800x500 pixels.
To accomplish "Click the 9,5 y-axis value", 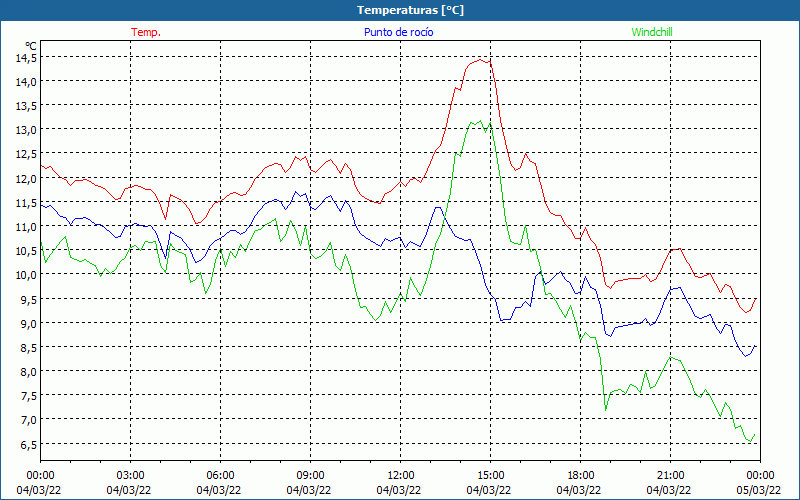I will point(29,299).
